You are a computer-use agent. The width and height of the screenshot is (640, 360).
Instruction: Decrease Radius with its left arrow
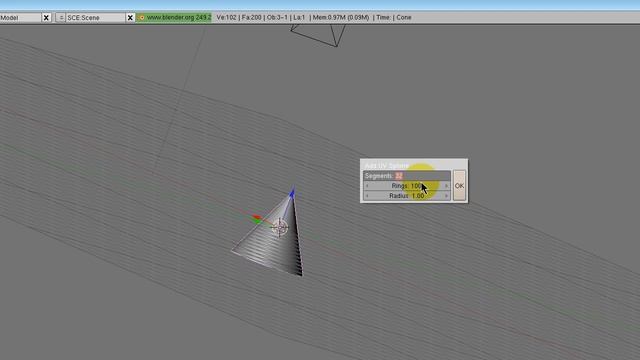click(367, 196)
